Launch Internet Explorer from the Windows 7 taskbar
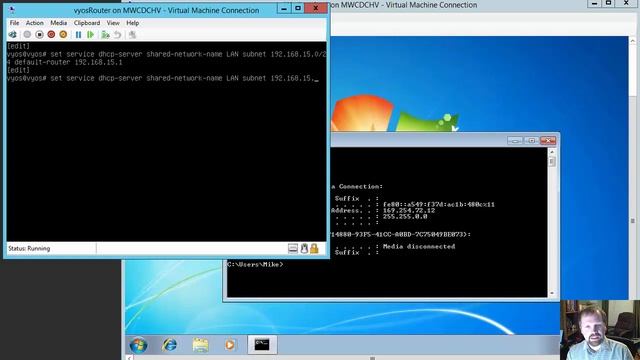 169,345
